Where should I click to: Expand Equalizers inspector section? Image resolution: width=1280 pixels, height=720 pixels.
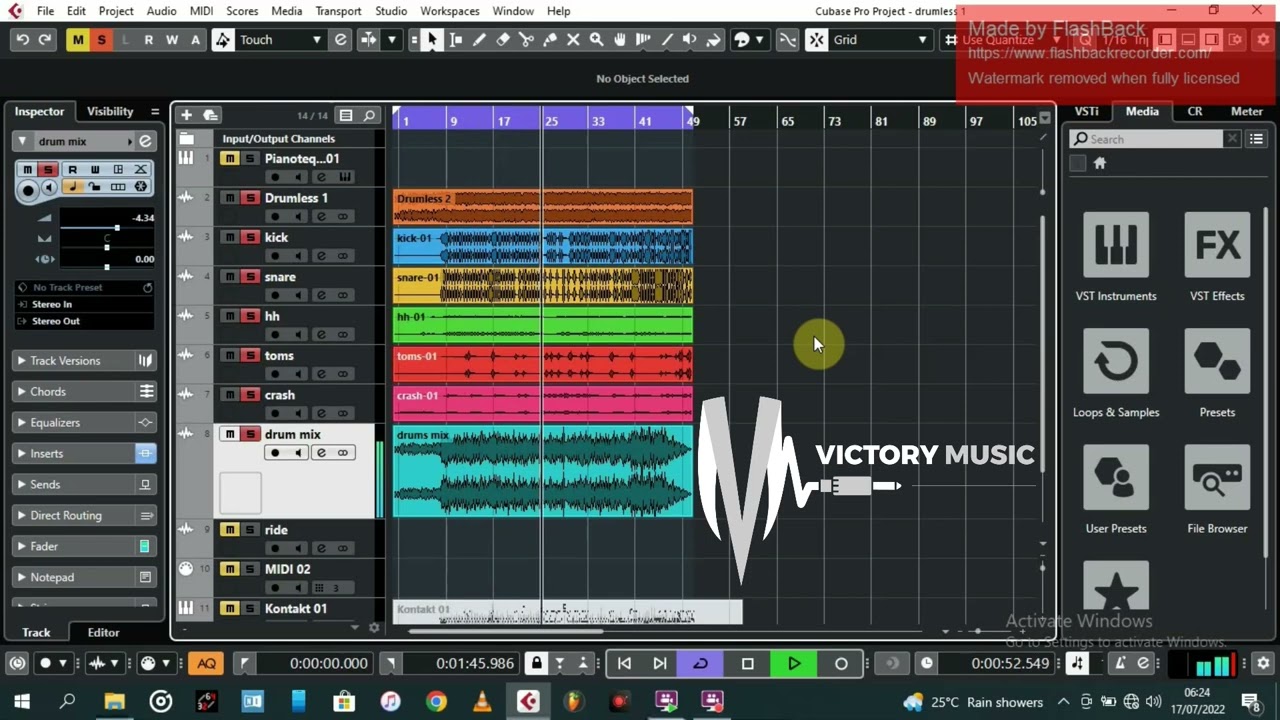85,423
